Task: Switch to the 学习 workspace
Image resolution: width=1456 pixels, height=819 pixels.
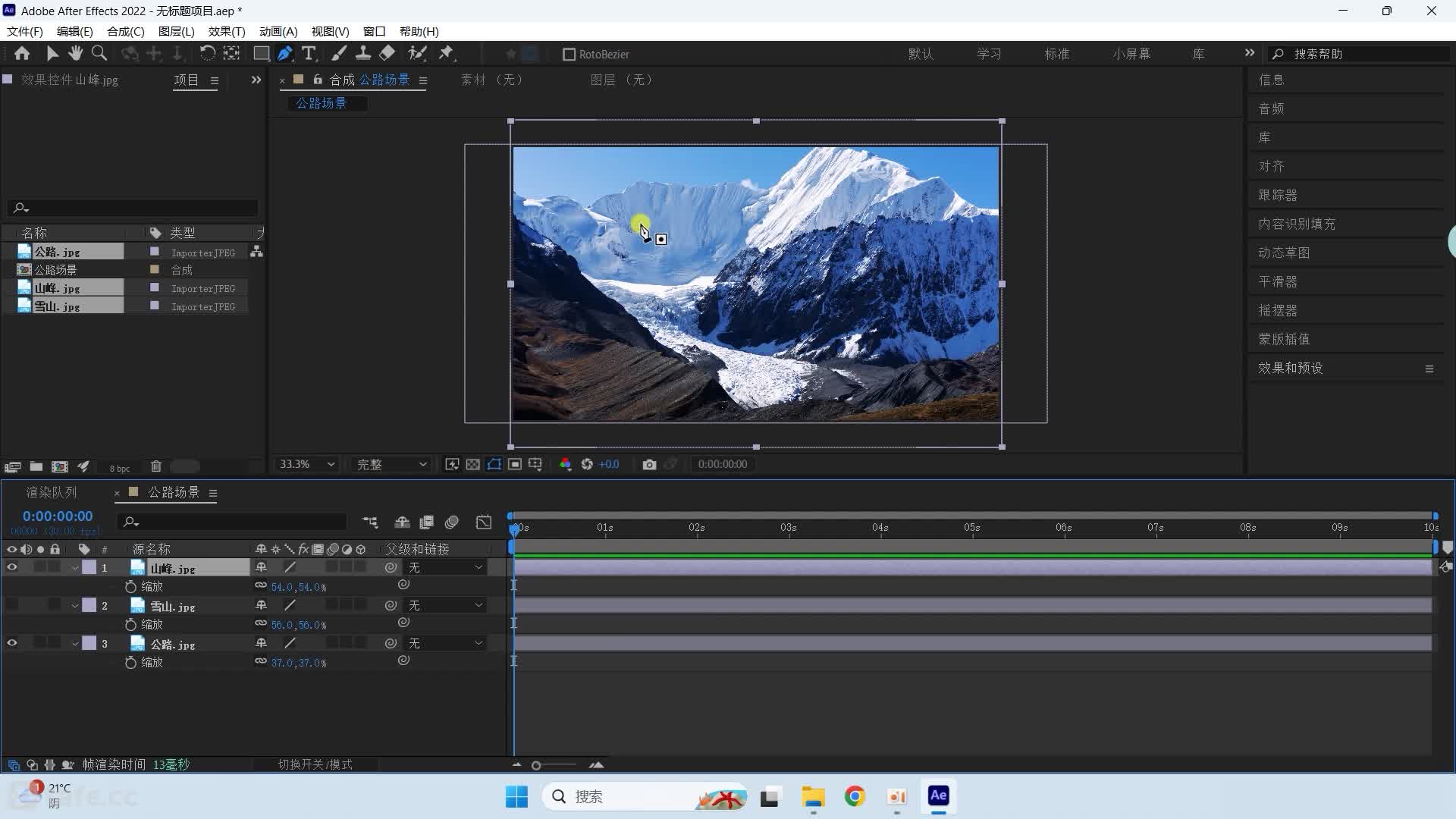Action: [x=989, y=55]
